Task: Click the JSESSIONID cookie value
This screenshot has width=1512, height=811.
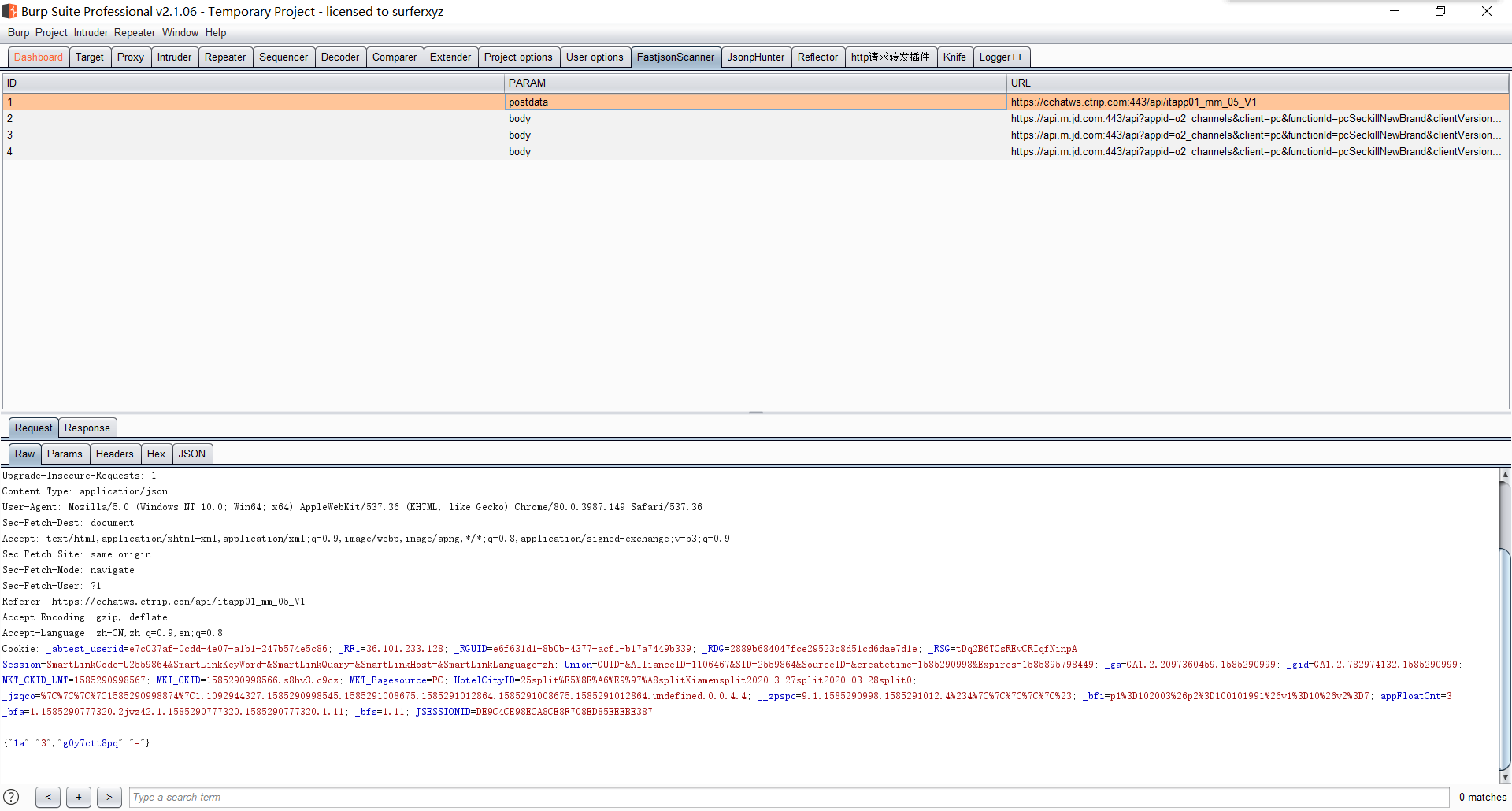Action: click(564, 711)
